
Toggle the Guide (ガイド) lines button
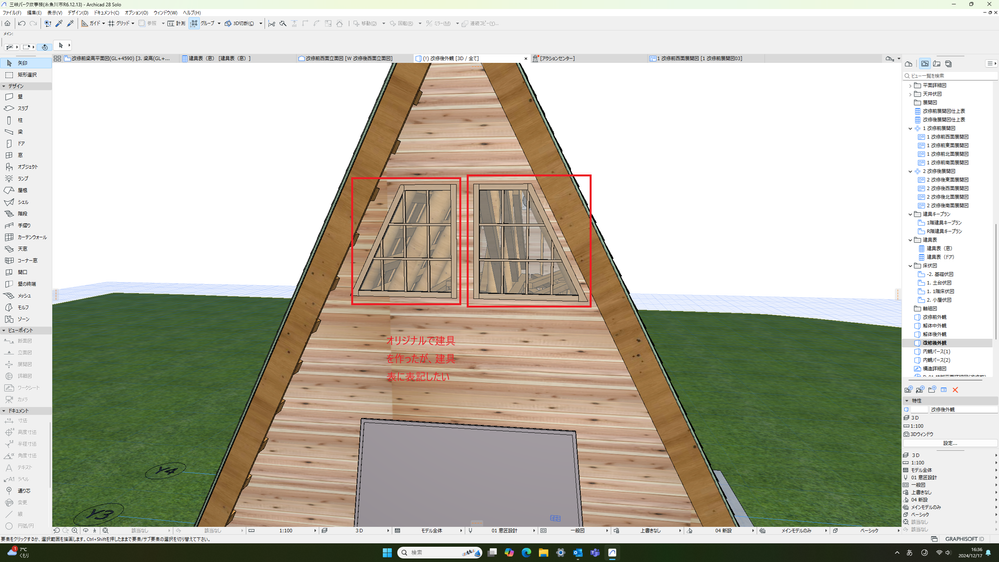point(91,24)
